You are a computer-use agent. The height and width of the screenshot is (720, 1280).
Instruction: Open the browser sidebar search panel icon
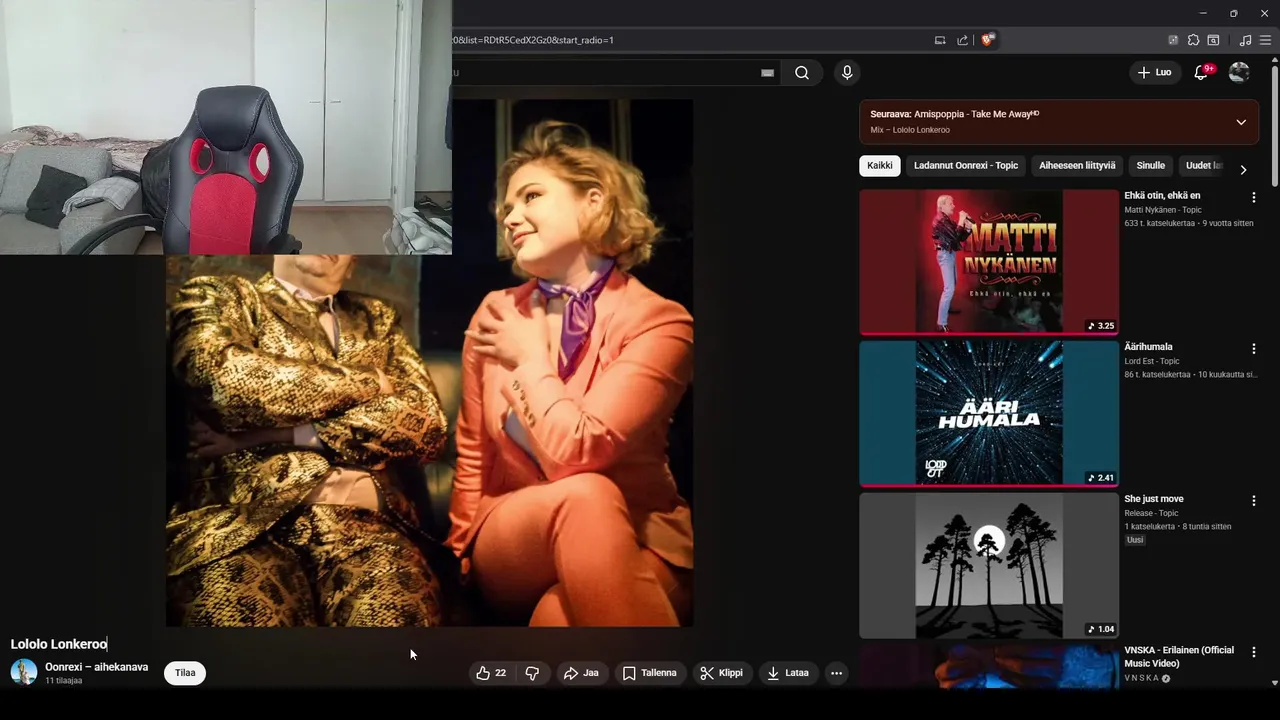[x=1213, y=40]
